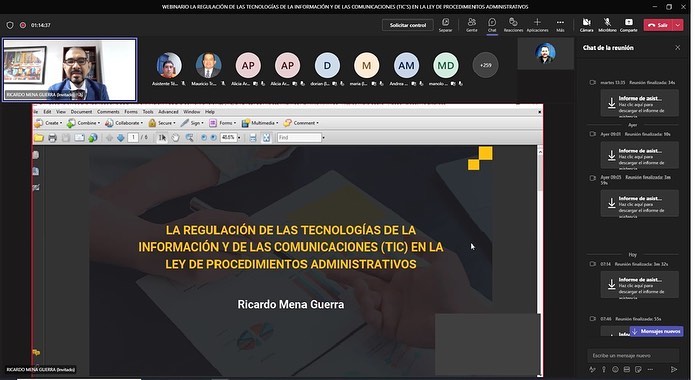This screenshot has width=695, height=380.
Task: Click the Mensajes nuevos button
Action: point(656,331)
